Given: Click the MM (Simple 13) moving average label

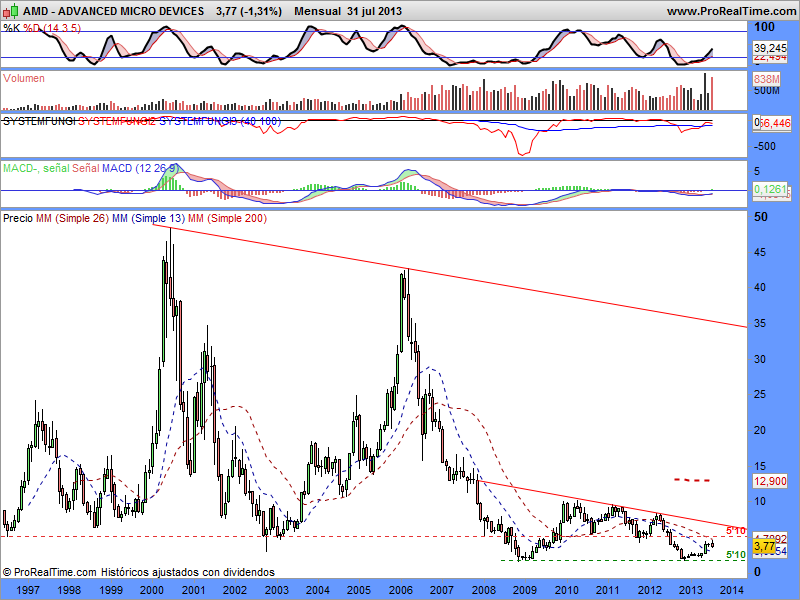Looking at the screenshot, I should coord(148,218).
